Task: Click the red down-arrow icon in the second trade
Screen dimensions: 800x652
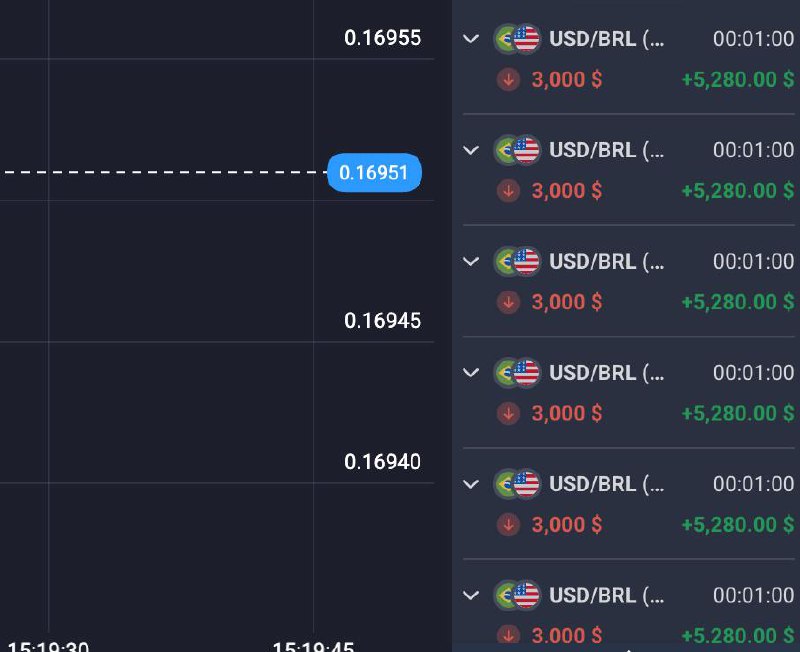Action: pos(509,190)
